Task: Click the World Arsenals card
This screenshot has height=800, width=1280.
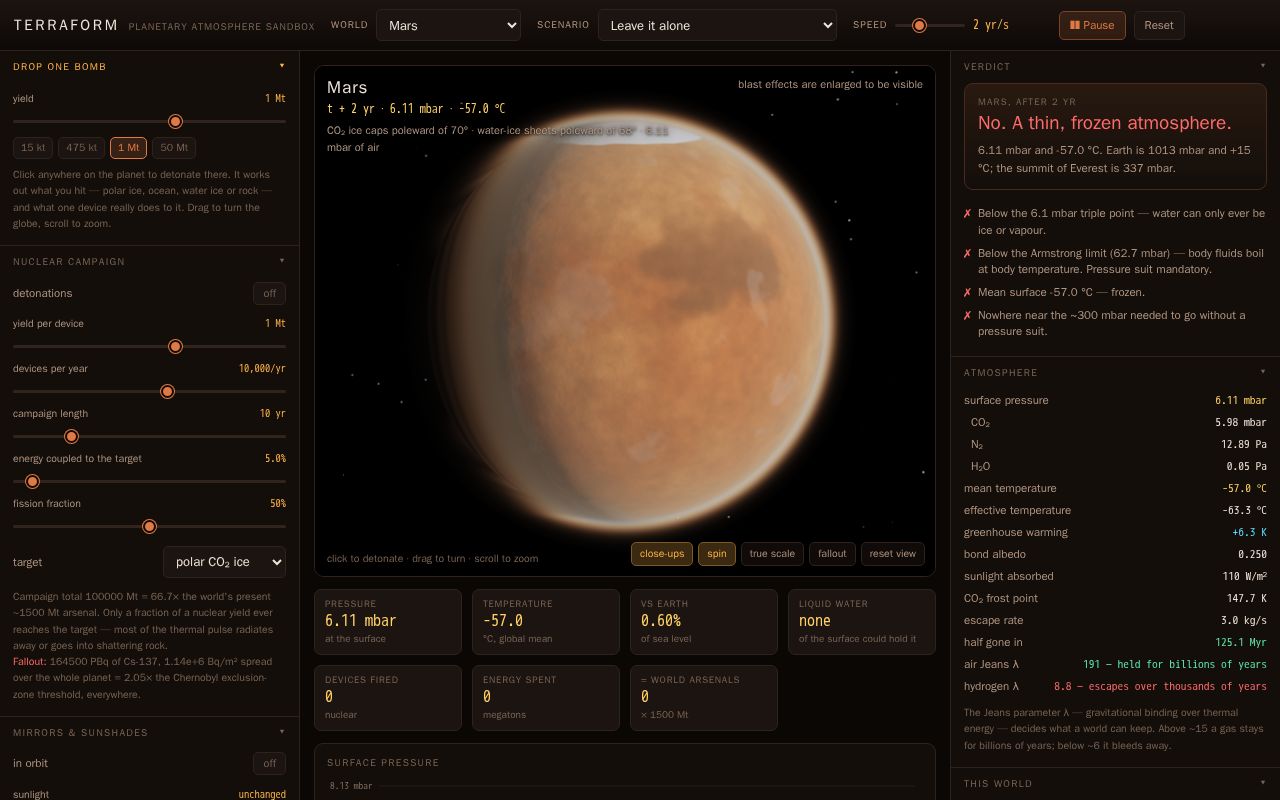Action: pos(704,698)
